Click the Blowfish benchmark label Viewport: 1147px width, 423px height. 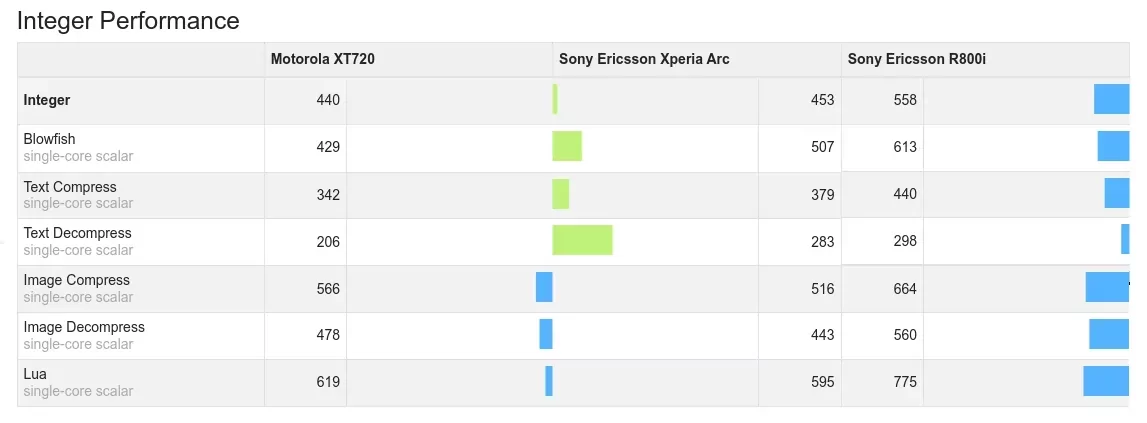pos(49,139)
